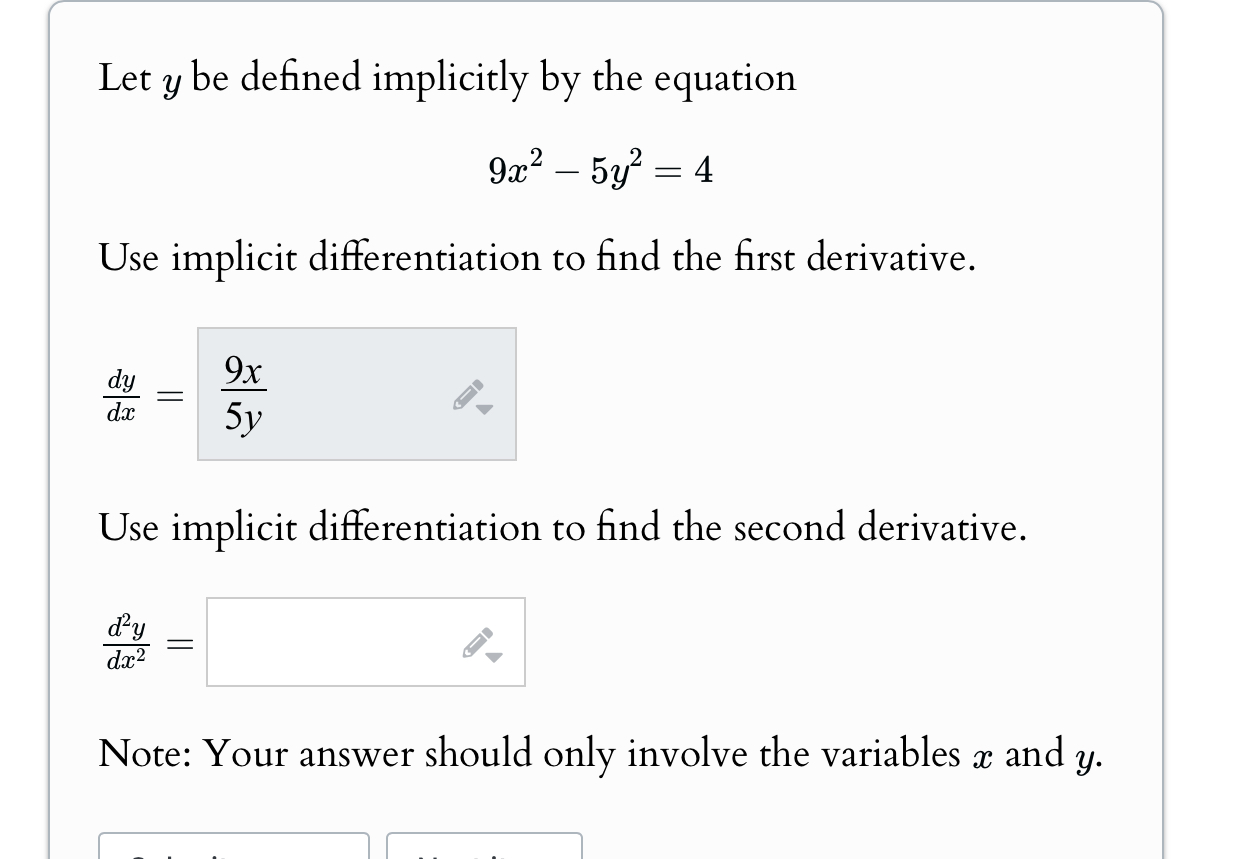Click the equation 9x² − 5y² = 4
This screenshot has width=1244, height=859.
coord(600,168)
